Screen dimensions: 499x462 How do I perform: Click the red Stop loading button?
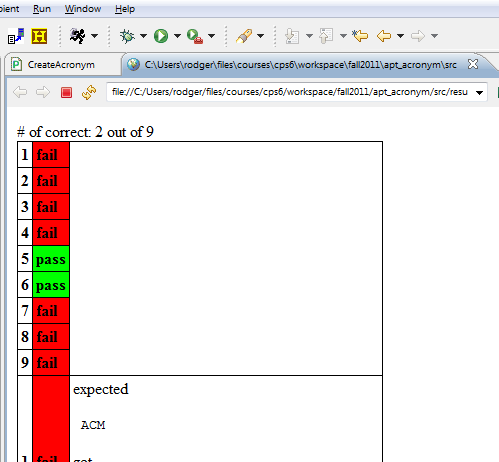pos(66,92)
